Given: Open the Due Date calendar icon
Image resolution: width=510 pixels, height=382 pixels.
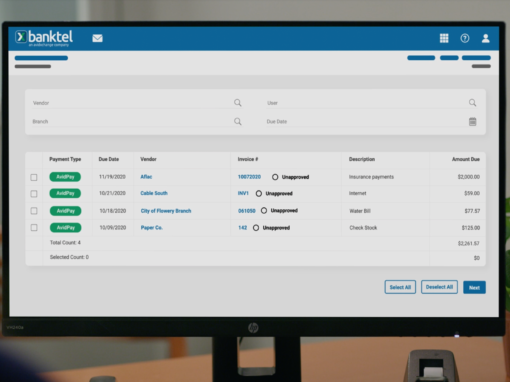Looking at the screenshot, I should pyautogui.click(x=473, y=122).
